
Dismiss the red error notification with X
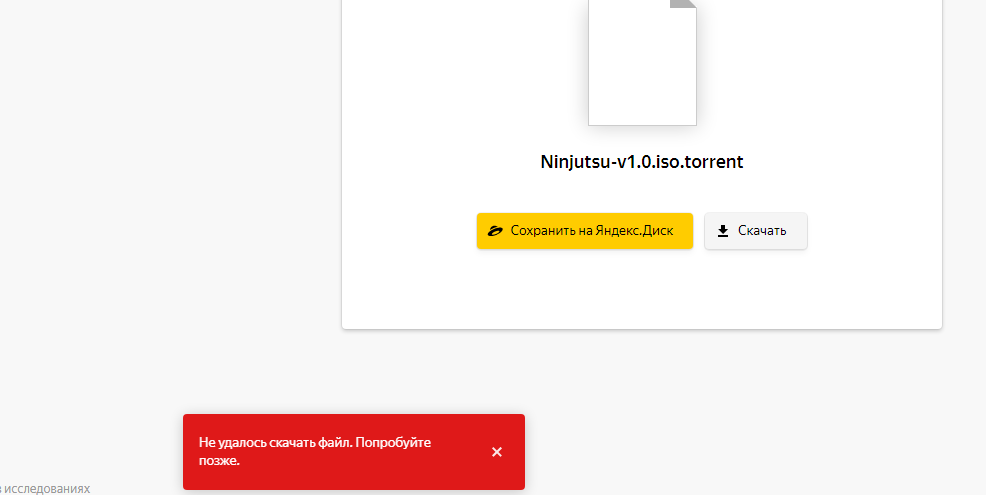(497, 452)
